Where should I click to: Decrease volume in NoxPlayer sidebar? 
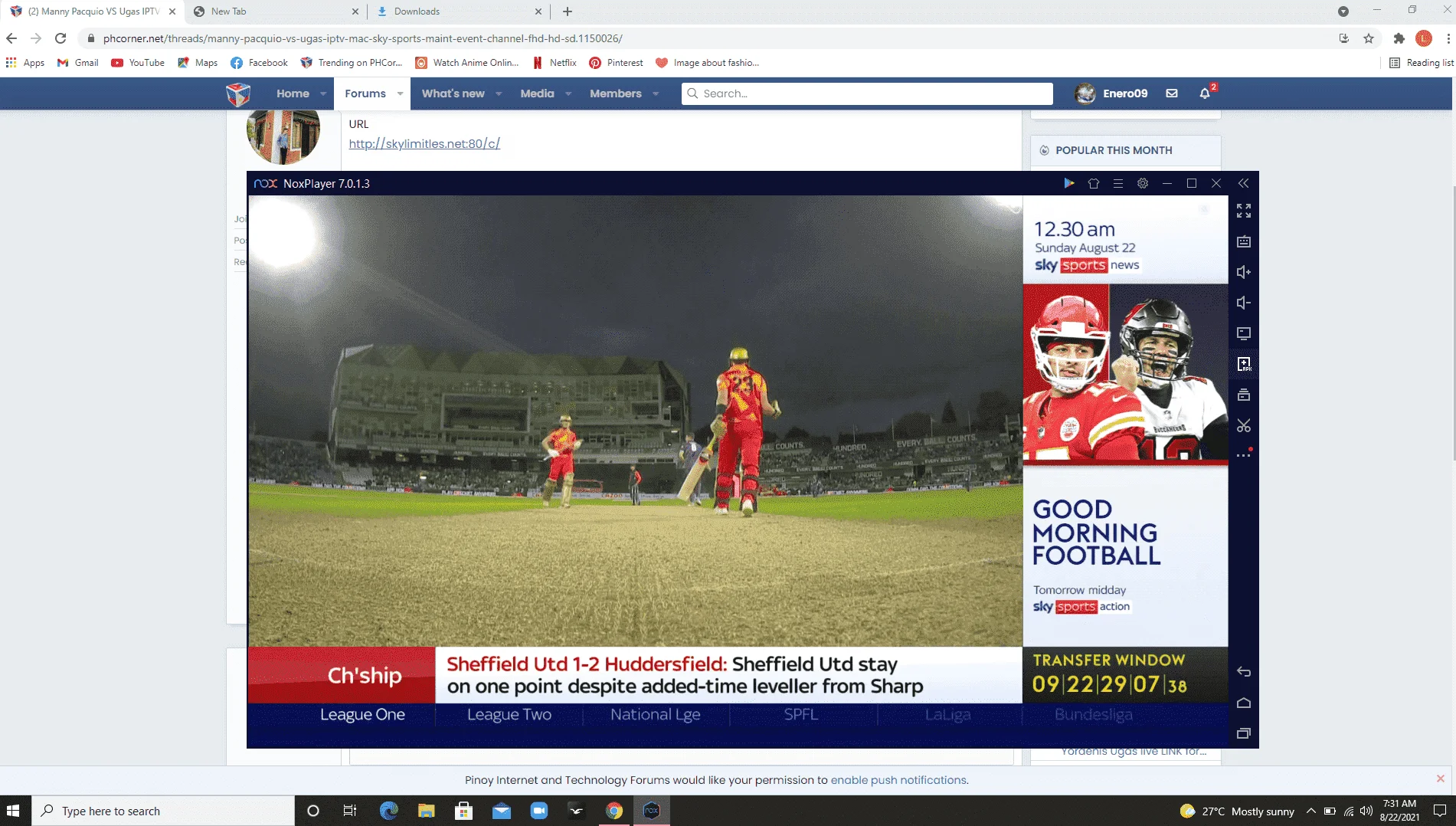1244,303
